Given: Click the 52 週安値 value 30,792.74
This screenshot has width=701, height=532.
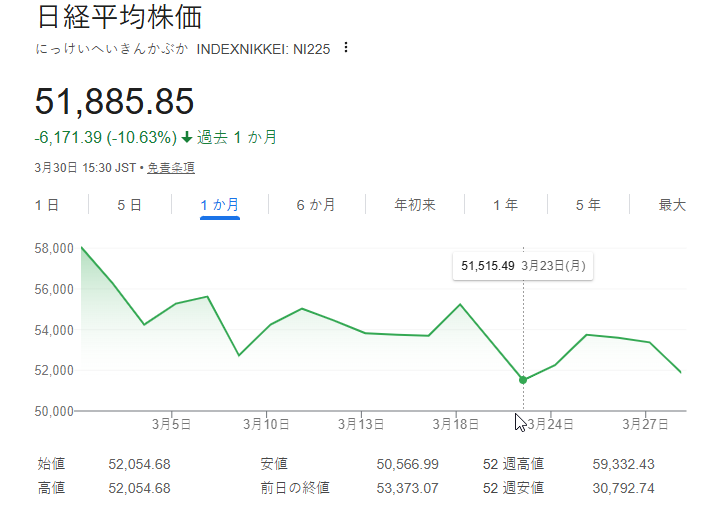Looking at the screenshot, I should 624,488.
